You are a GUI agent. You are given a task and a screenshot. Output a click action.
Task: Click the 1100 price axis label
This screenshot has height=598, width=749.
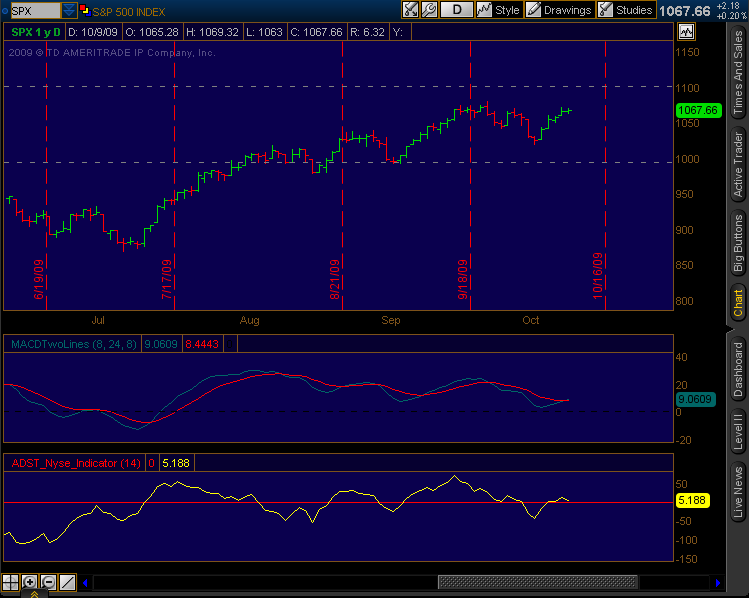click(687, 88)
